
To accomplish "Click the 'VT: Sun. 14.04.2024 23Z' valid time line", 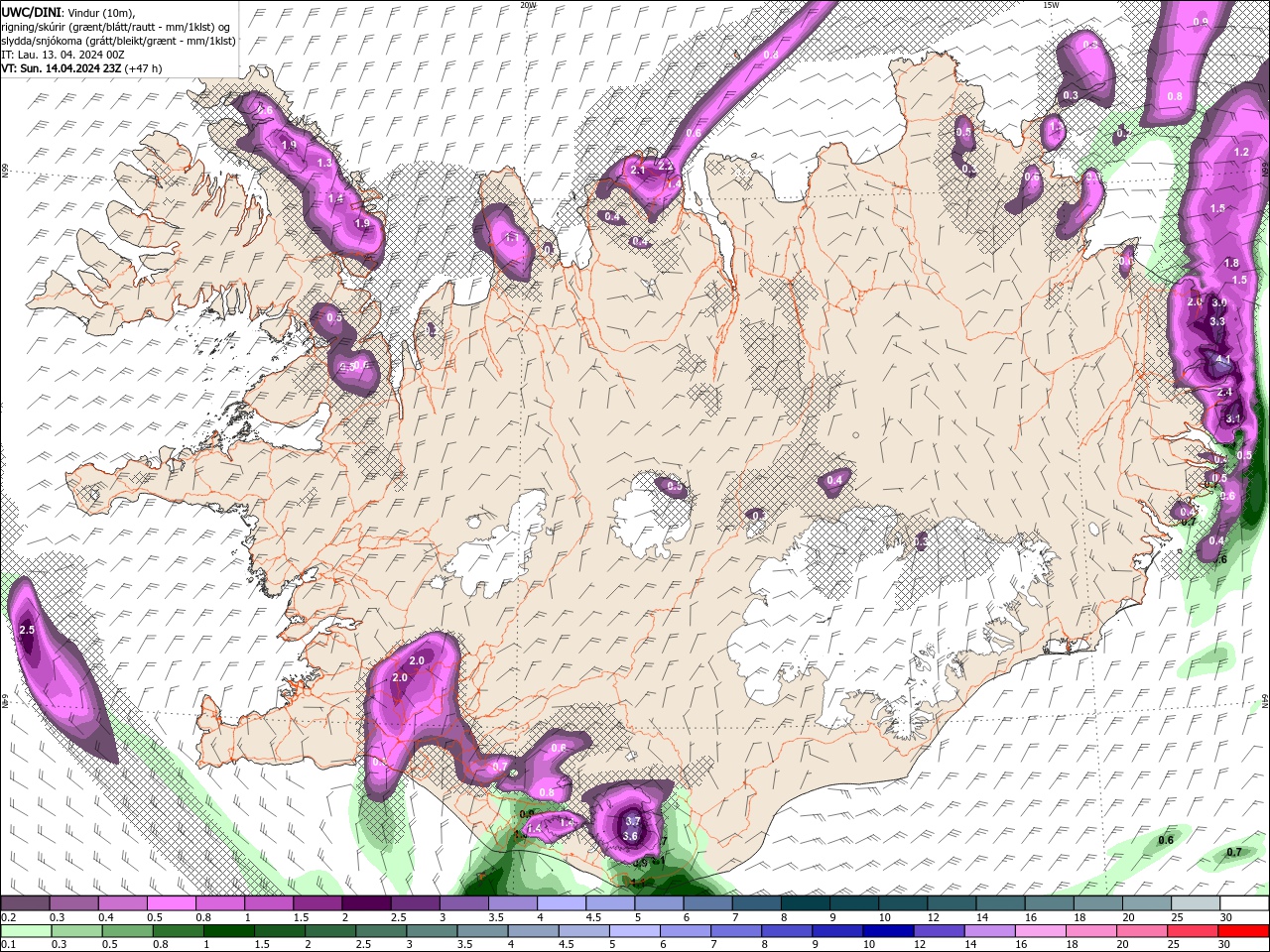I will (x=62, y=68).
